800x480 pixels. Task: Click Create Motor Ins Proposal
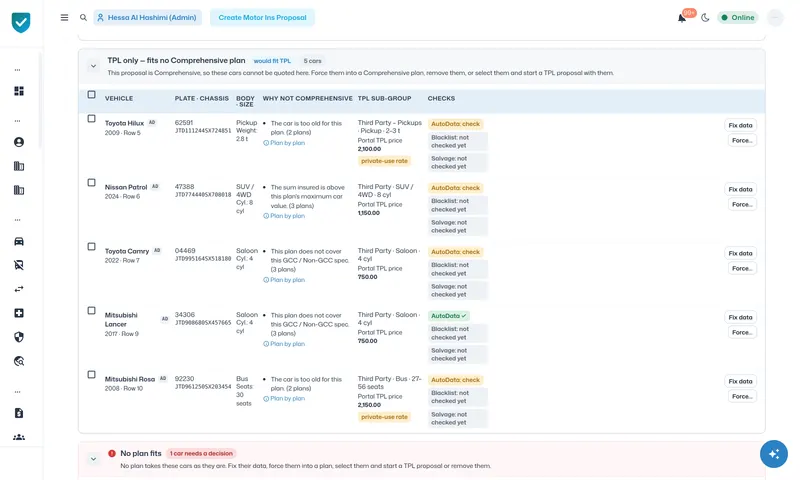pyautogui.click(x=262, y=17)
